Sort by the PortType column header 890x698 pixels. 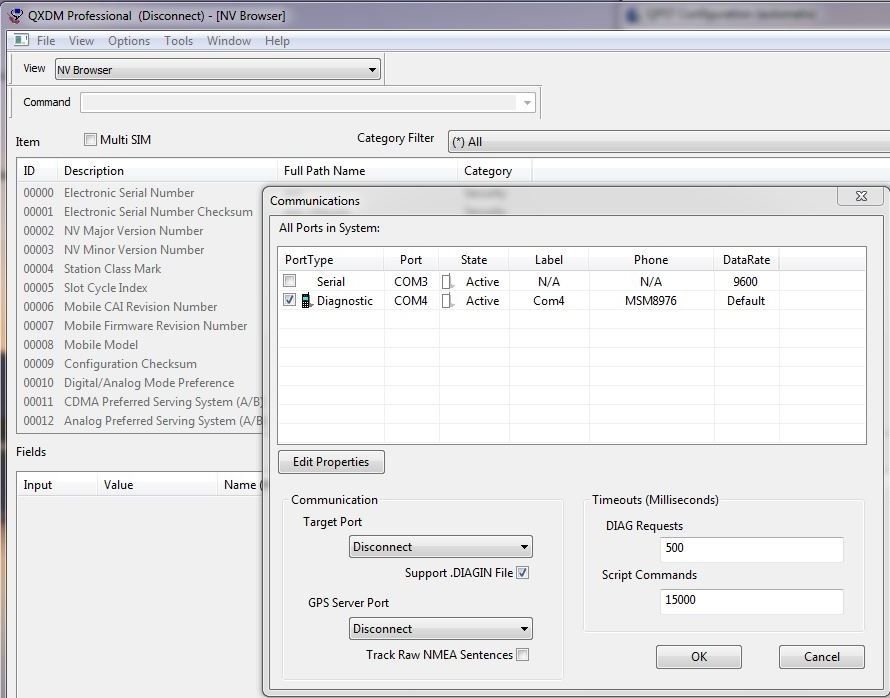330,260
